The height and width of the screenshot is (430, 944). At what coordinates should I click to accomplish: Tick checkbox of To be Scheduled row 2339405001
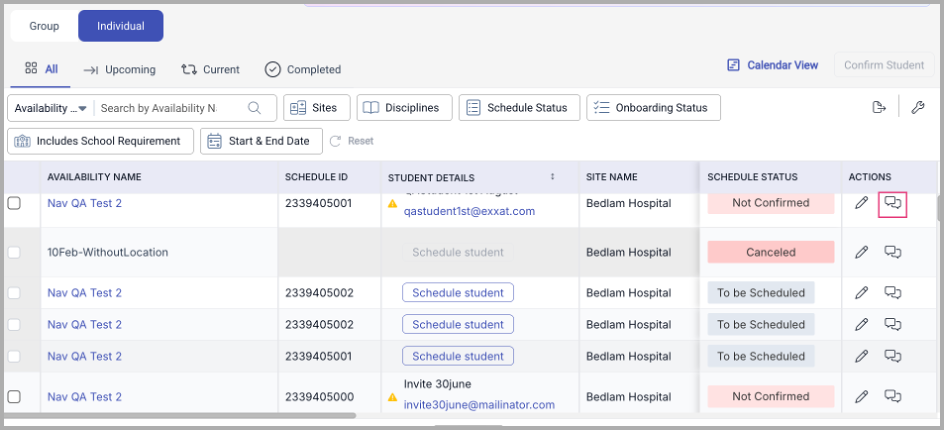(14, 356)
